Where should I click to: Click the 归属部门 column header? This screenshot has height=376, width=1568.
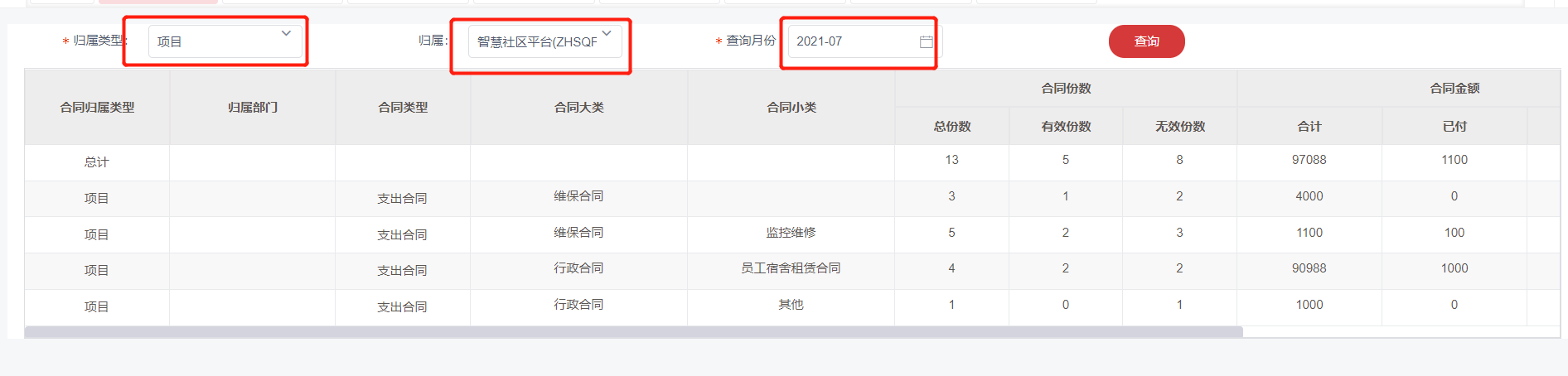point(253,108)
